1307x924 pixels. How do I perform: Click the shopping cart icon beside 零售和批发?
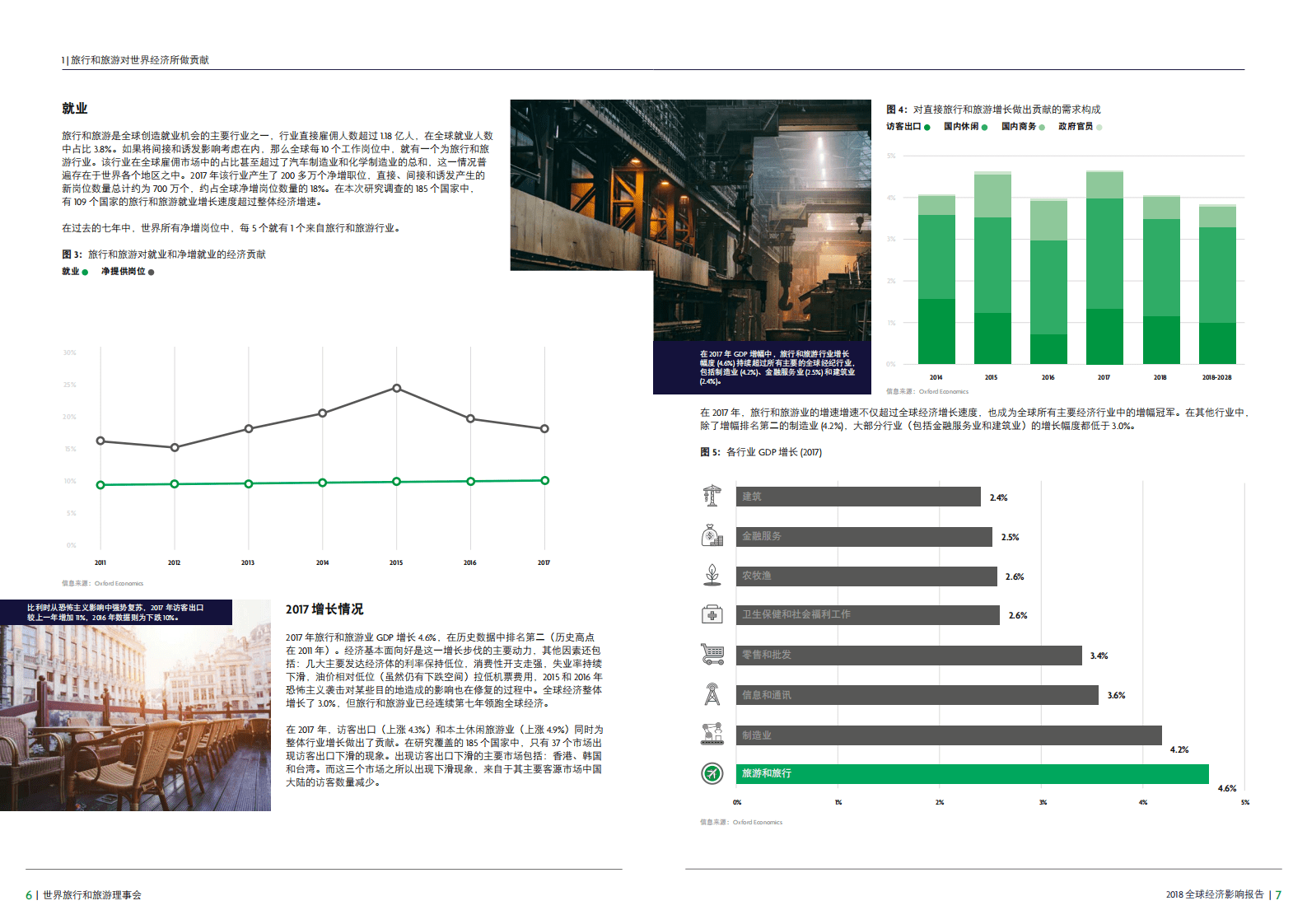(x=712, y=654)
